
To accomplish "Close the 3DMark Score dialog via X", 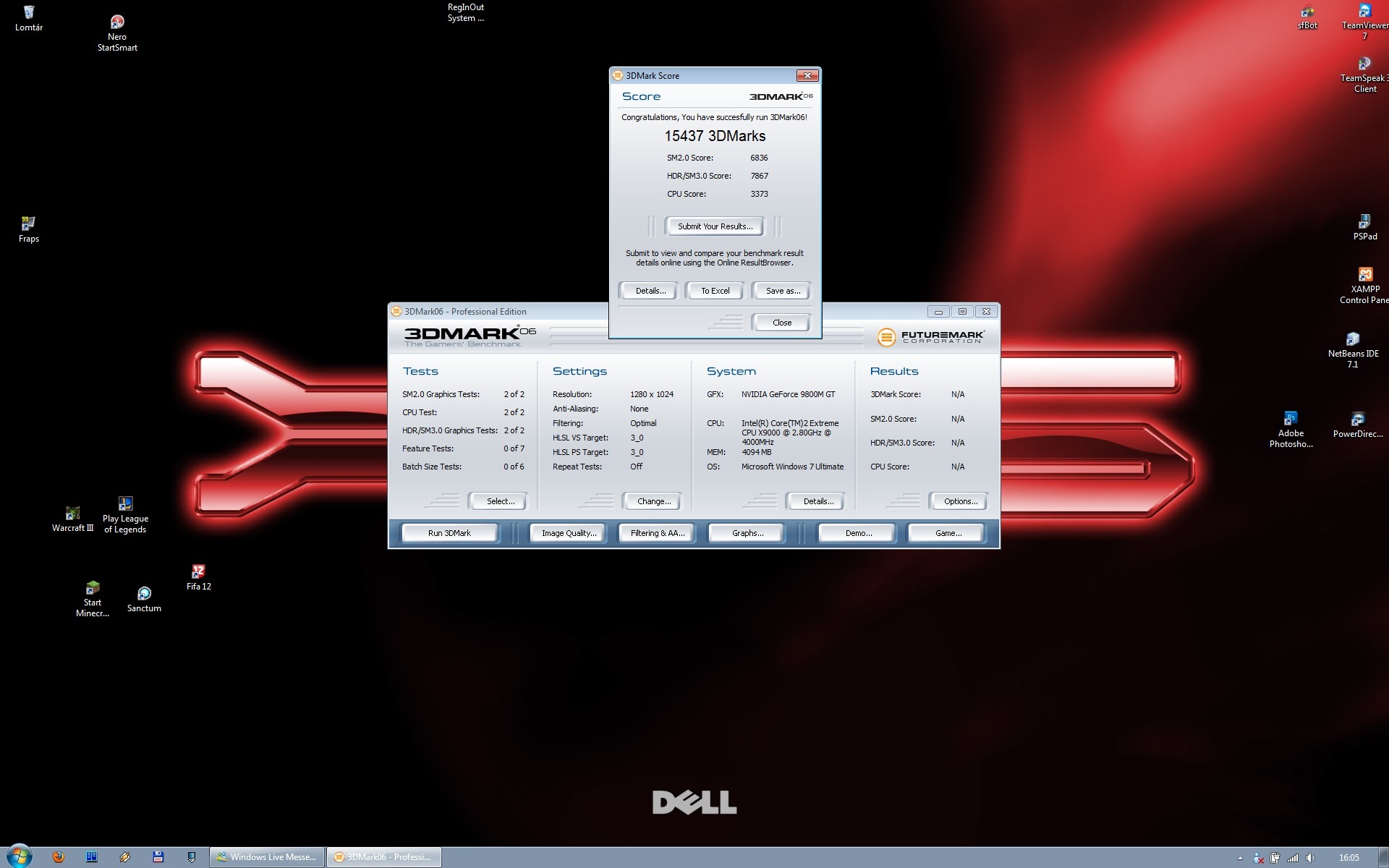I will (807, 75).
